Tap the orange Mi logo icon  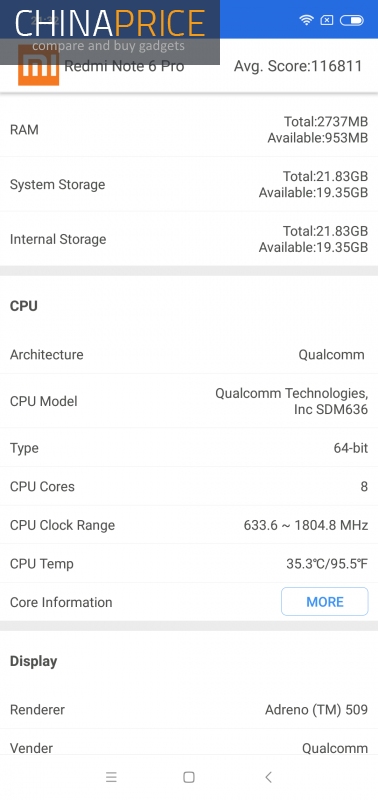(39, 65)
